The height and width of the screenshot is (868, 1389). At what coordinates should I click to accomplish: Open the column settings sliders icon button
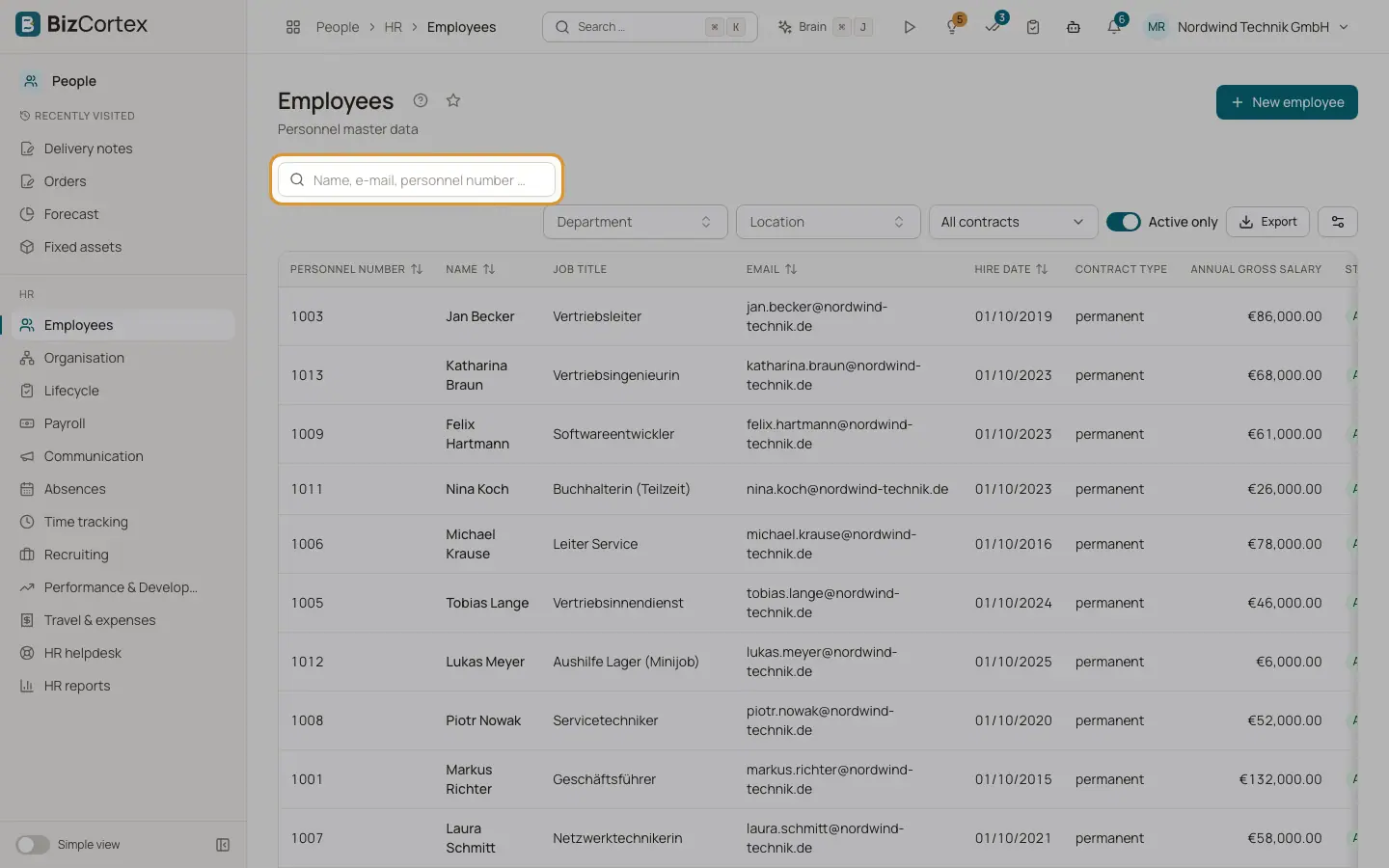pyautogui.click(x=1338, y=222)
